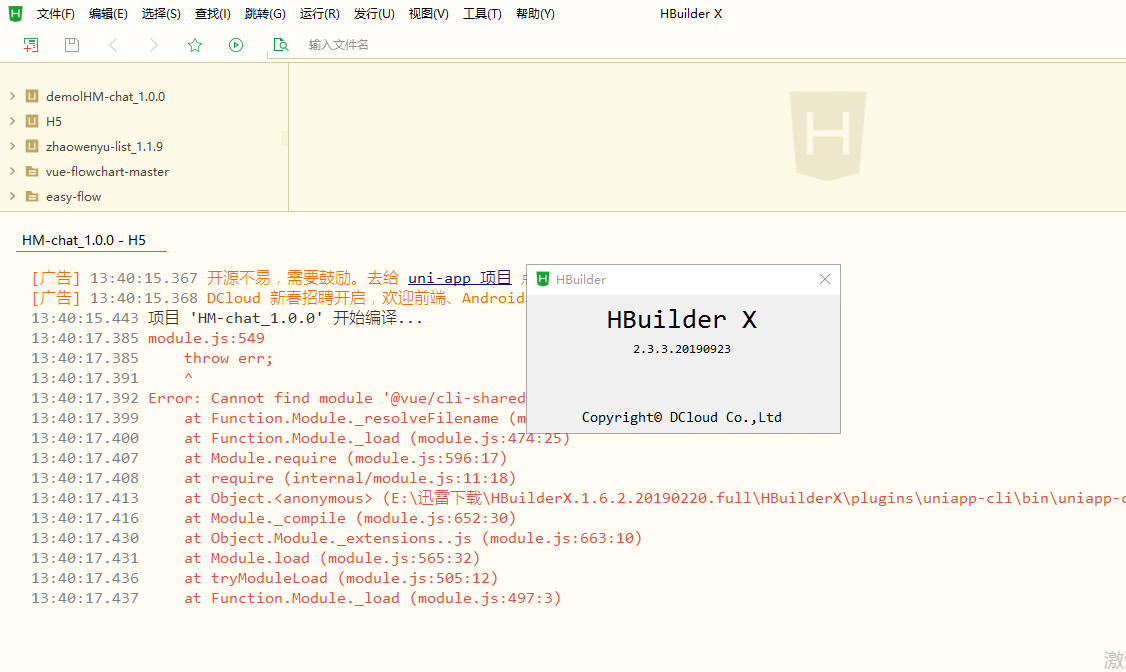1126x672 pixels.
Task: Close the HBuilder About dialog
Action: [x=824, y=279]
